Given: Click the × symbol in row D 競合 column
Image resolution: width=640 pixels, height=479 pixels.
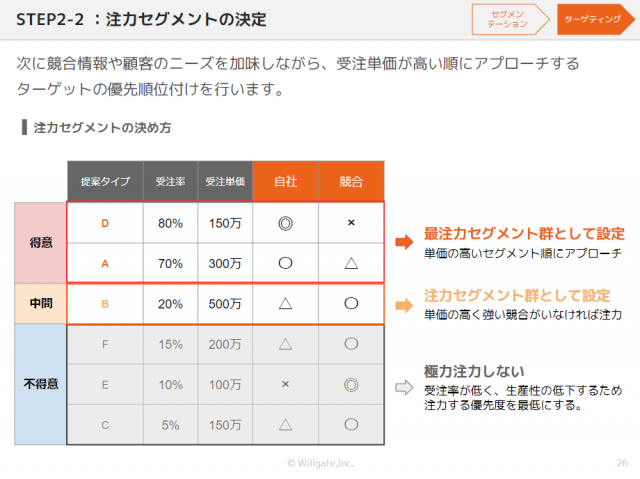Looking at the screenshot, I should pos(351,223).
